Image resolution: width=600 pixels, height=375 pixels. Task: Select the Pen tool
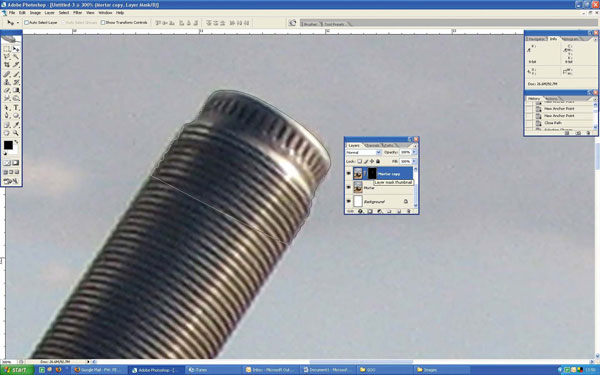[x=7, y=115]
